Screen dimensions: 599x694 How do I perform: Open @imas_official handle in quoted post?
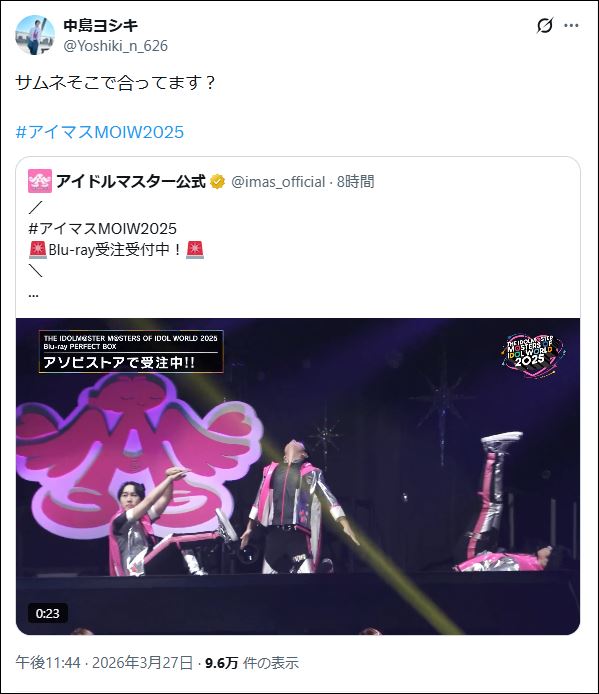tap(278, 181)
